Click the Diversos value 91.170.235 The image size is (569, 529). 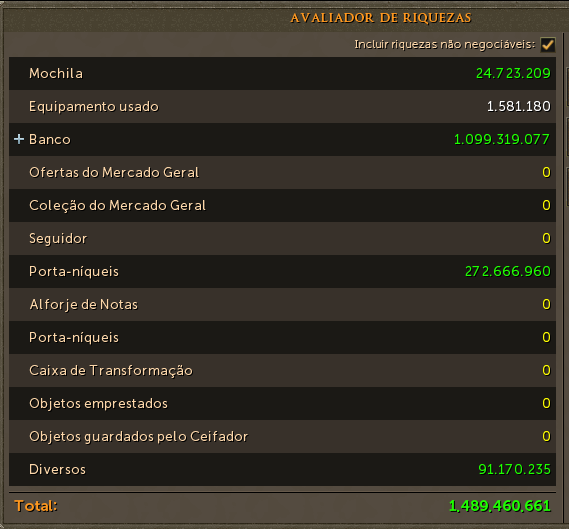[x=515, y=469]
